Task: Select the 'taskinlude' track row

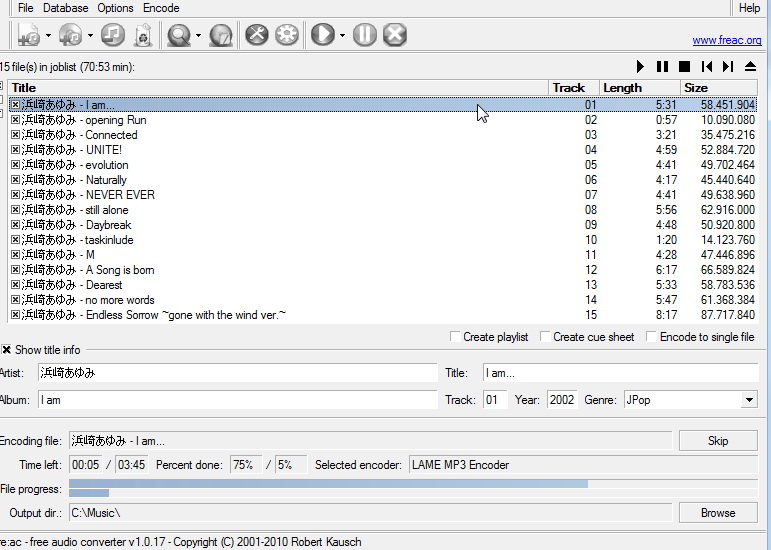Action: 383,240
